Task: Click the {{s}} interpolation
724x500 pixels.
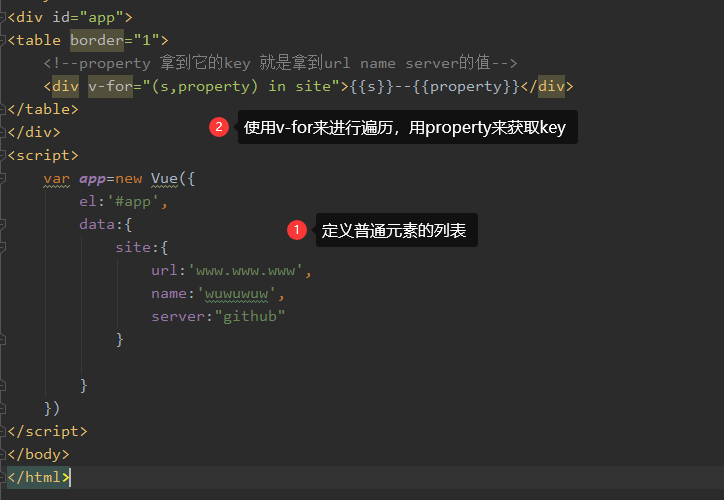Action: point(371,86)
